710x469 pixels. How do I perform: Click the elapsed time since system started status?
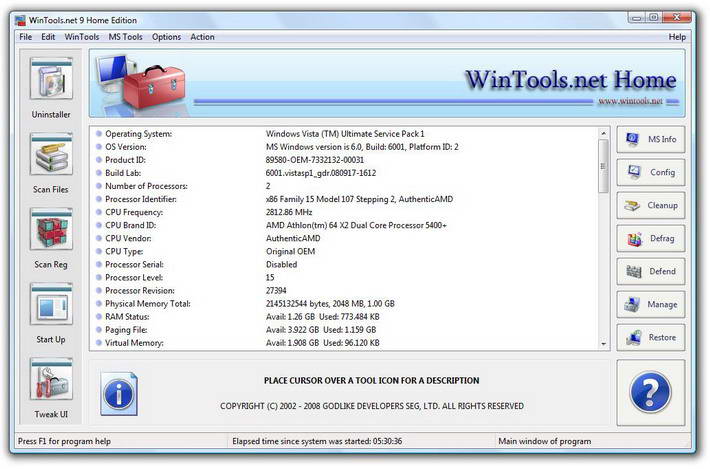pyautogui.click(x=317, y=441)
